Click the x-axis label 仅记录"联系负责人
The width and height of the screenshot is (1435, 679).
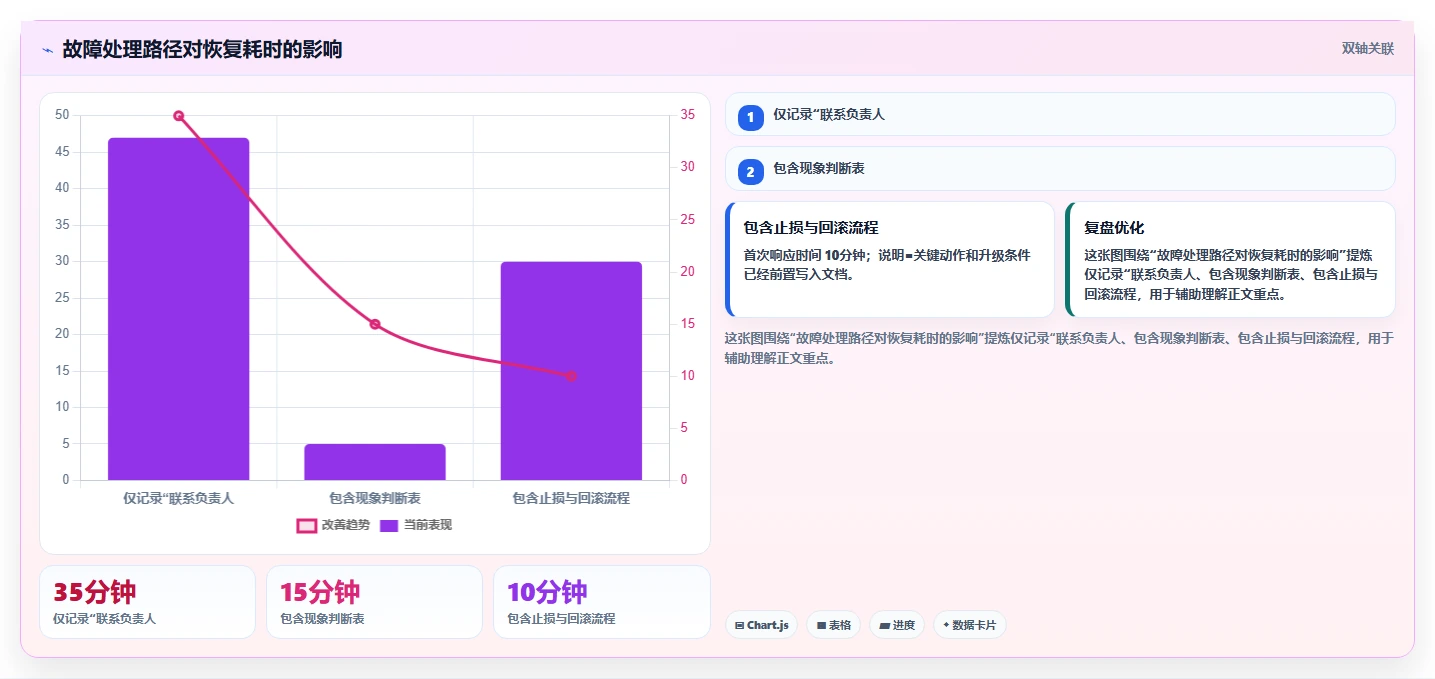click(179, 498)
